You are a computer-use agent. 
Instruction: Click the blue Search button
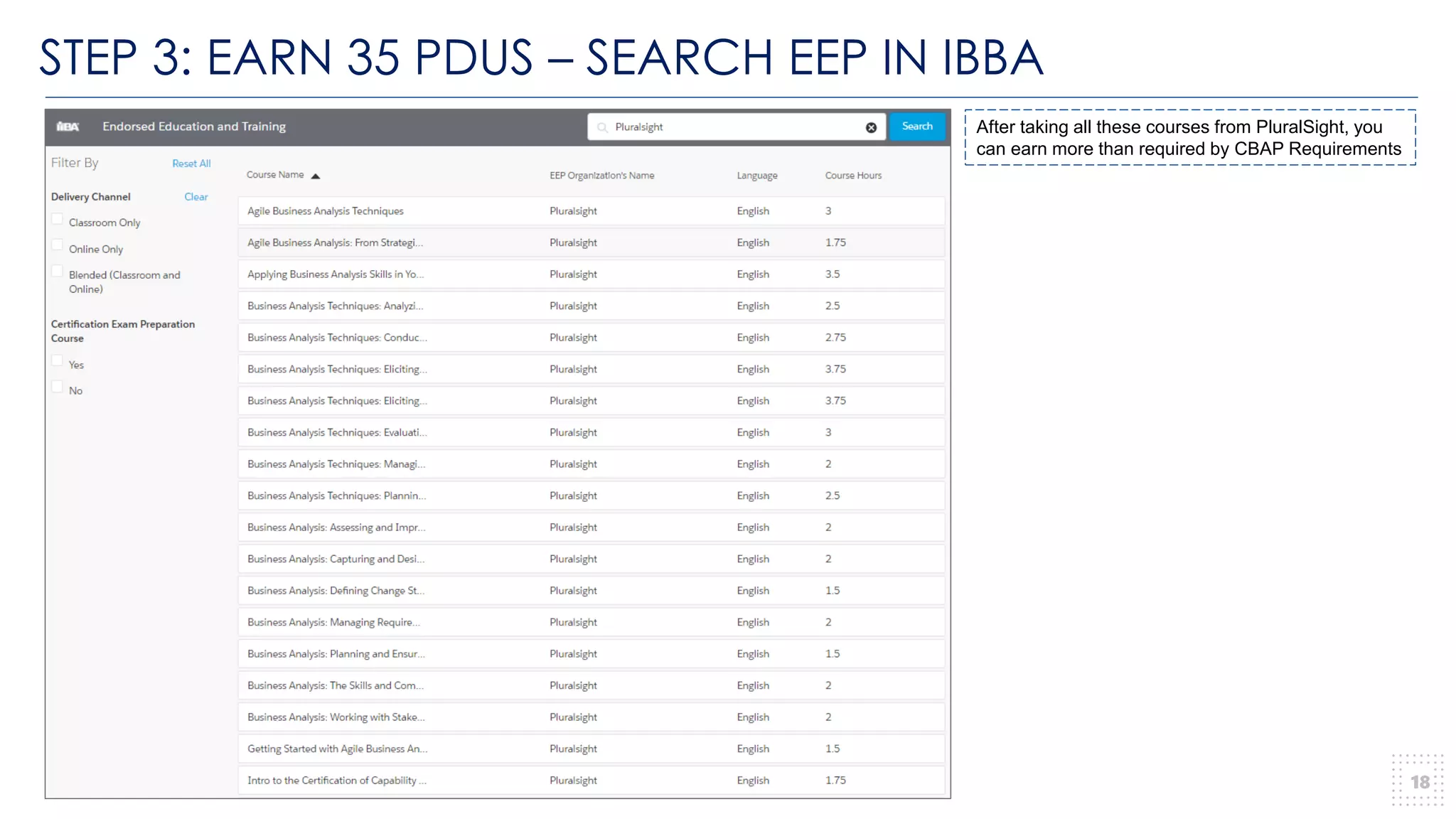(917, 127)
